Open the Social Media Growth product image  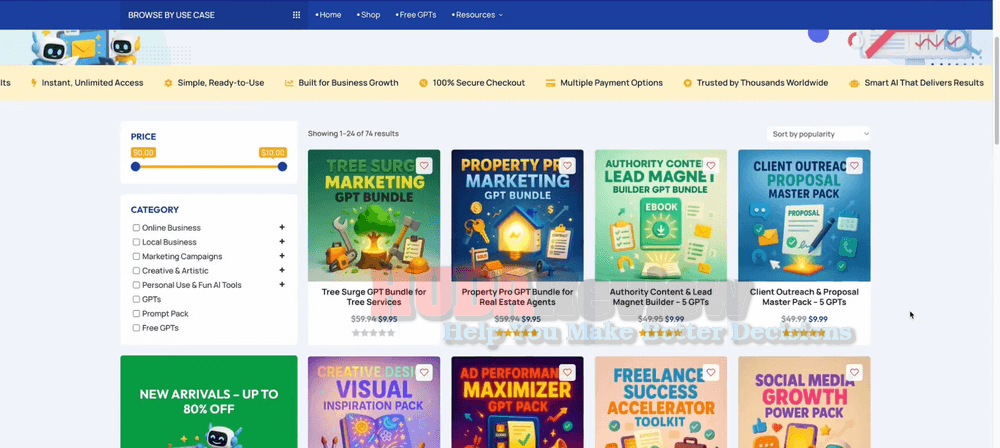pos(804,402)
